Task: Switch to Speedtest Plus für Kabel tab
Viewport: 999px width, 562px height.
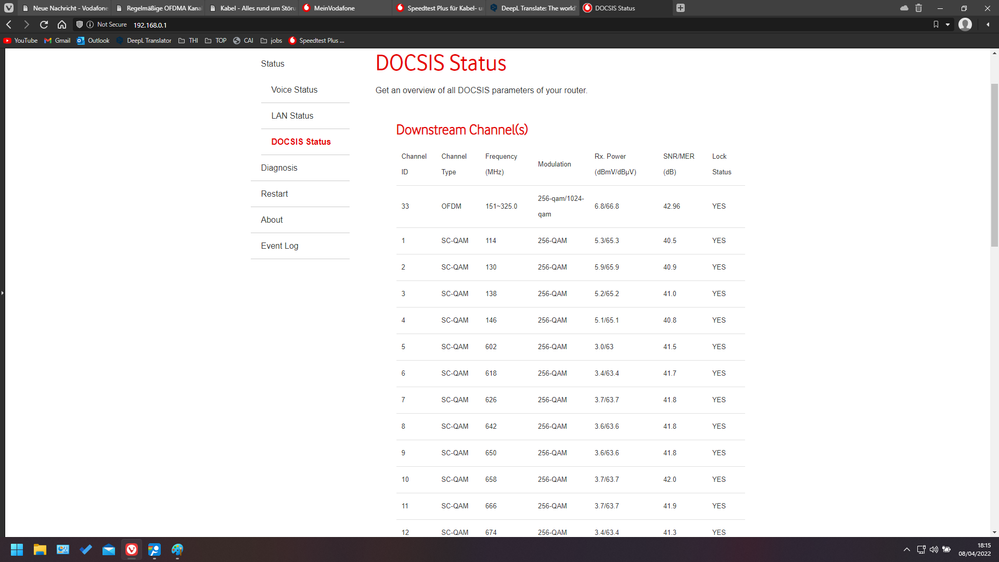Action: [439, 8]
